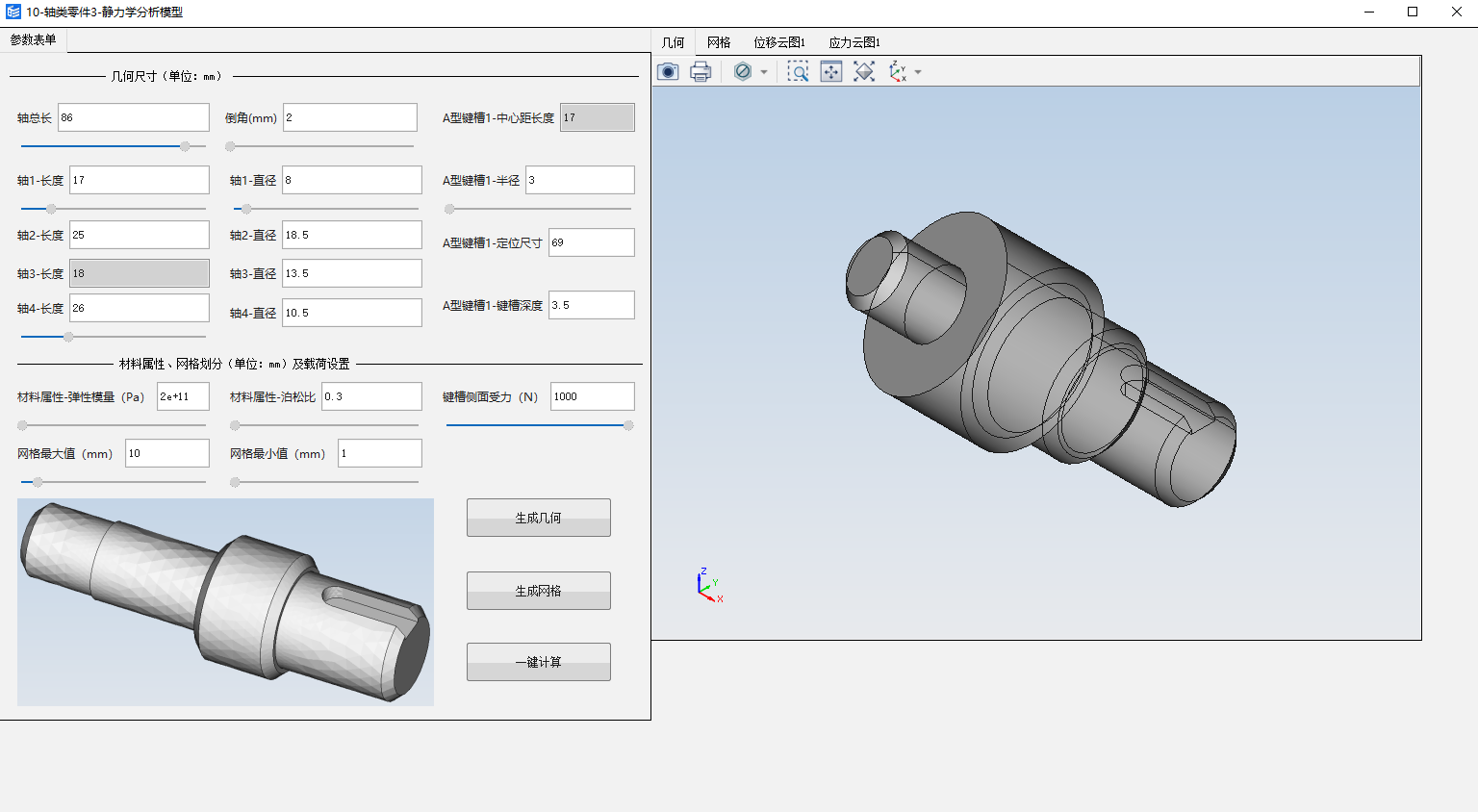Click the 网格最大值 slider
The height and width of the screenshot is (812, 1478).
(x=114, y=482)
